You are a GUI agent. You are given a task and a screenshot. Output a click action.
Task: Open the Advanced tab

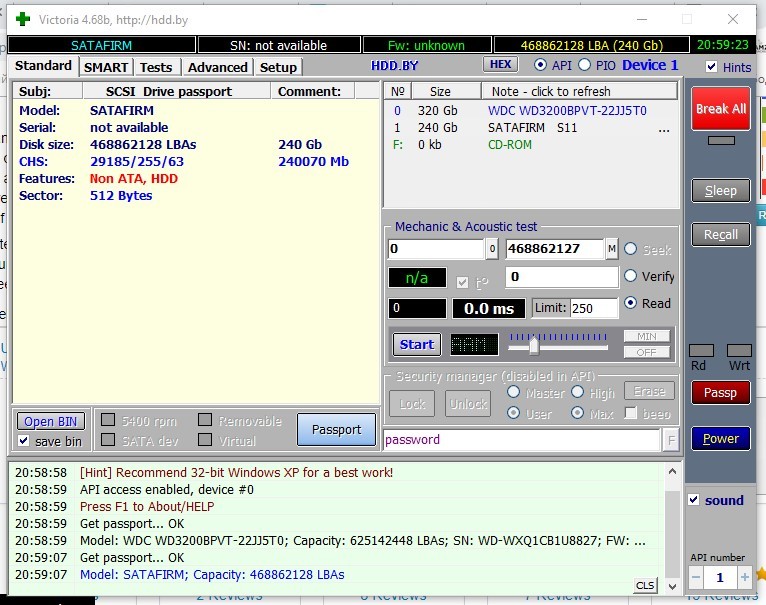pos(217,67)
